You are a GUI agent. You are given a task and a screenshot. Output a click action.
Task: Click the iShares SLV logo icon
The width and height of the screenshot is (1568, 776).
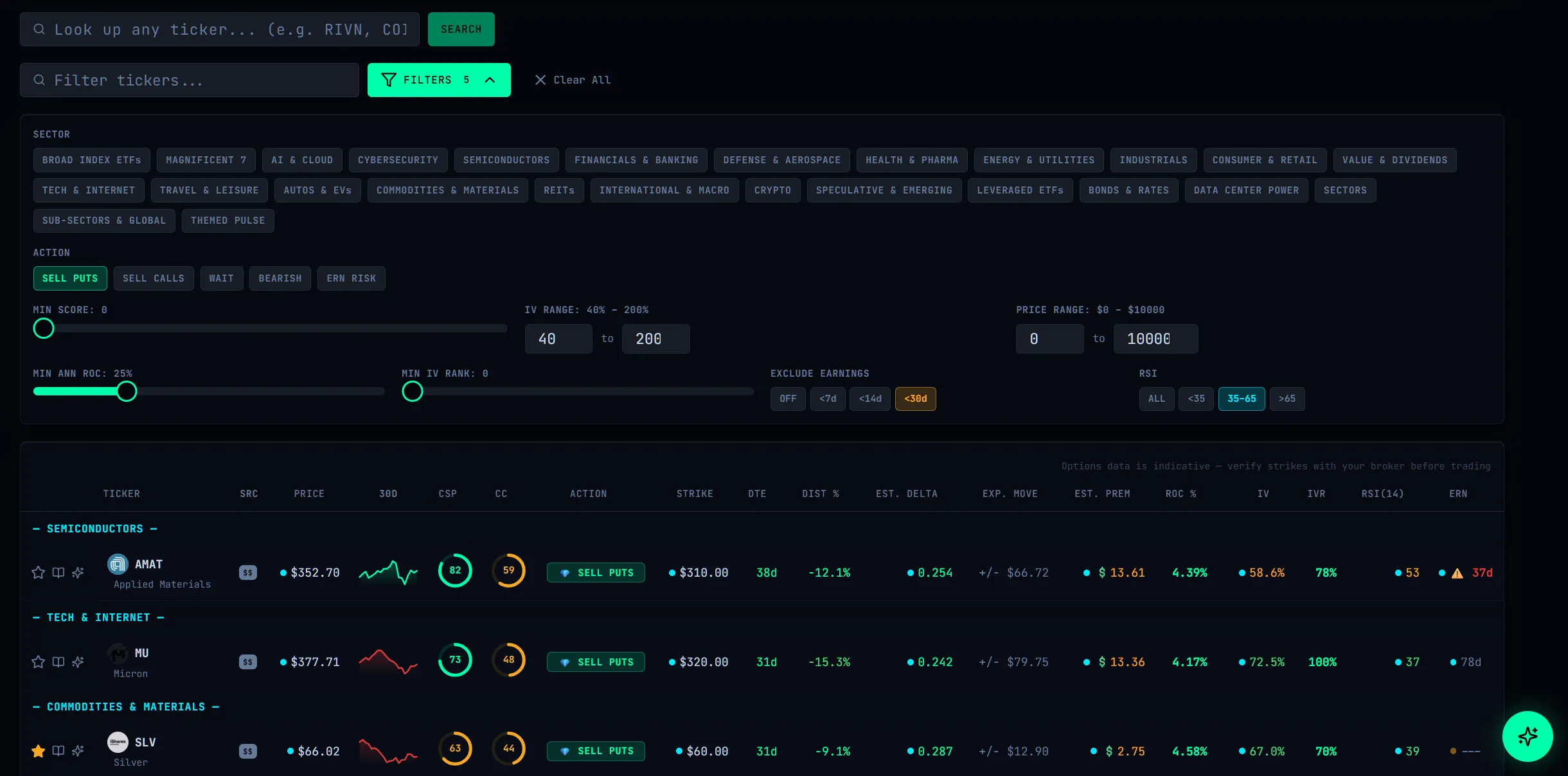pos(118,742)
